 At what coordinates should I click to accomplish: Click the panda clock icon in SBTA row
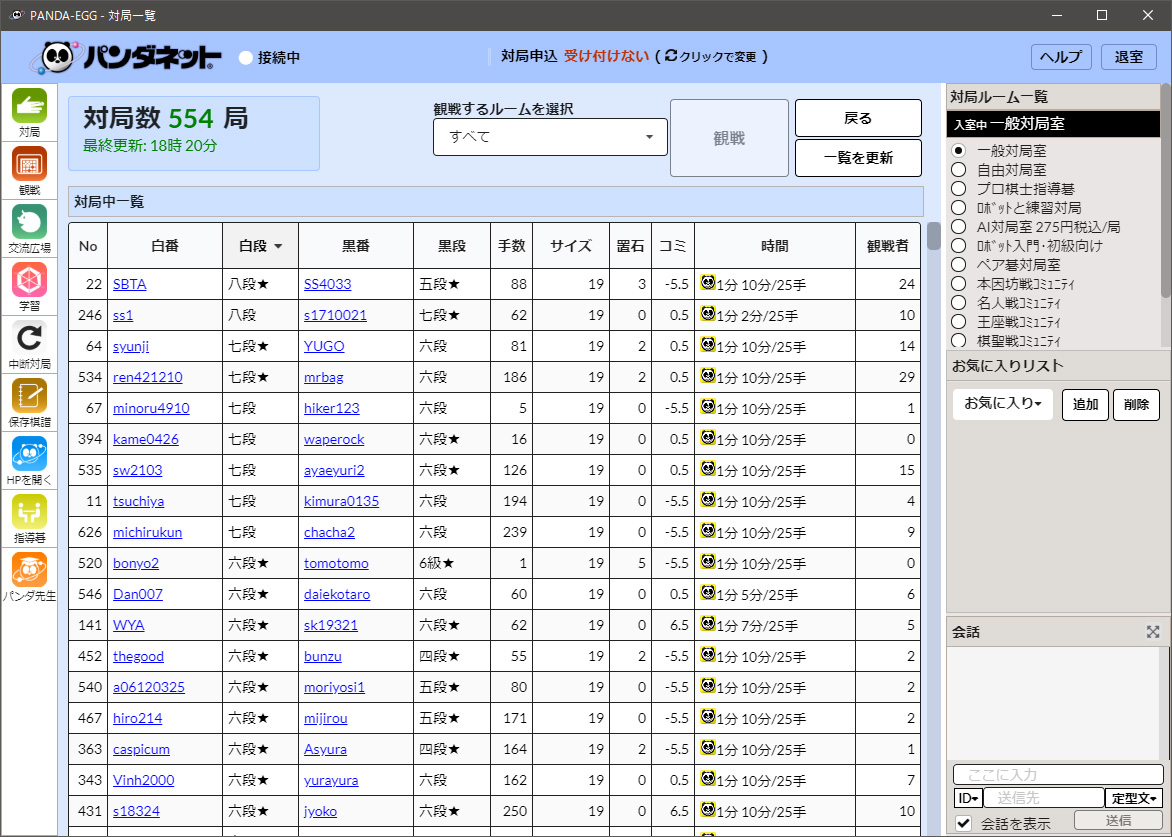pyautogui.click(x=707, y=282)
